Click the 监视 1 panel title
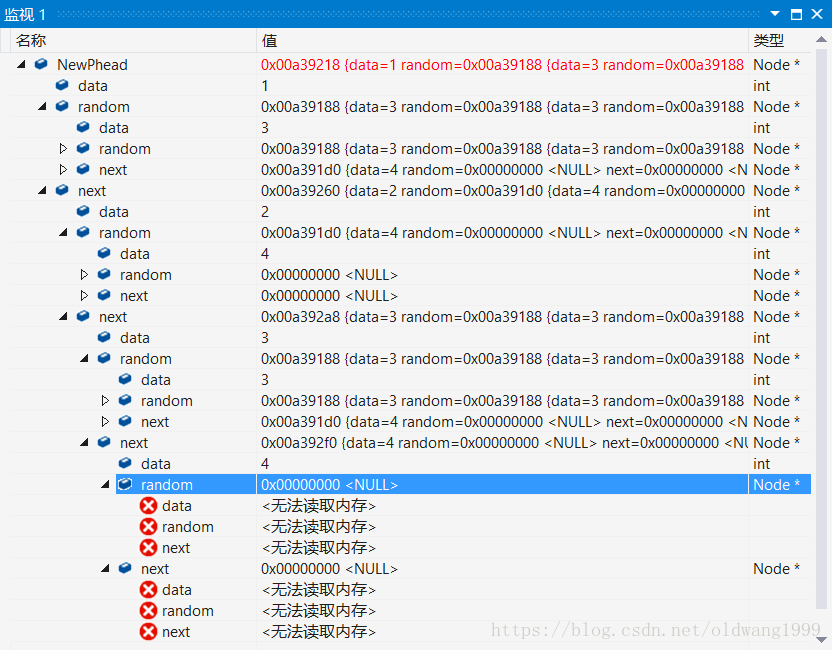The image size is (832, 650). click(25, 14)
